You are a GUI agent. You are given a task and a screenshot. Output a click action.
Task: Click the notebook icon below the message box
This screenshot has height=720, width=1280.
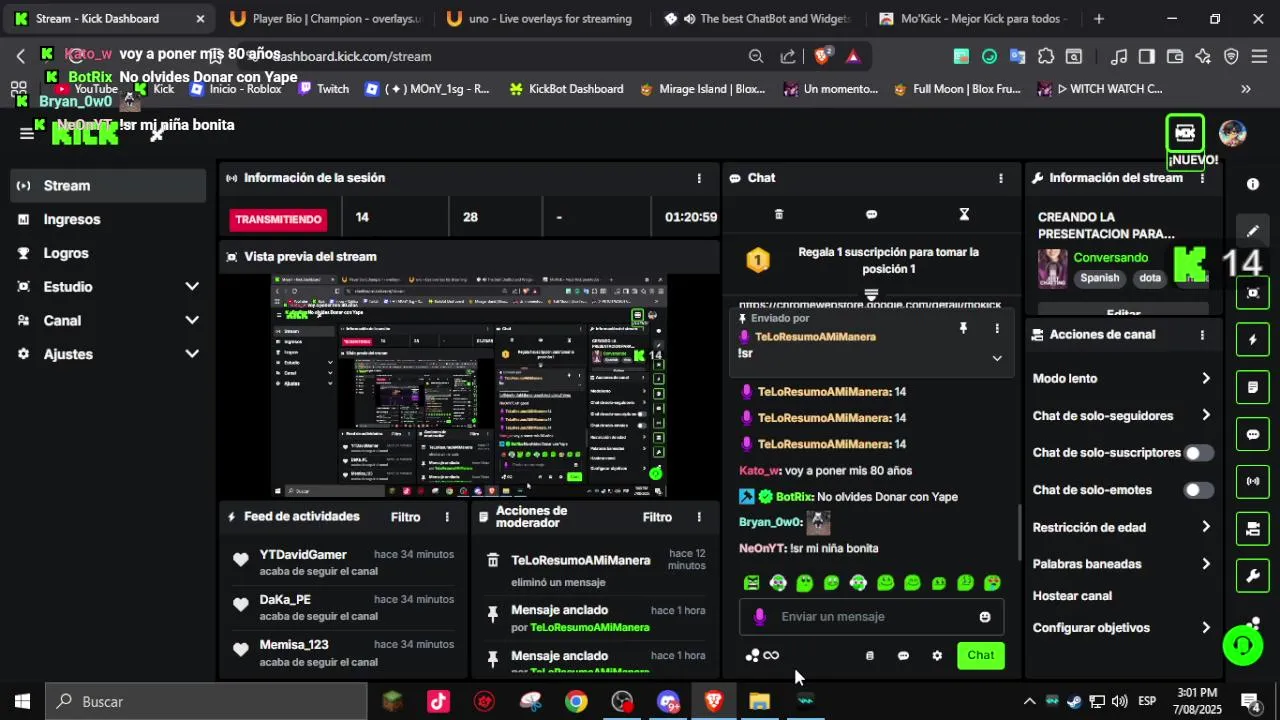(x=869, y=656)
